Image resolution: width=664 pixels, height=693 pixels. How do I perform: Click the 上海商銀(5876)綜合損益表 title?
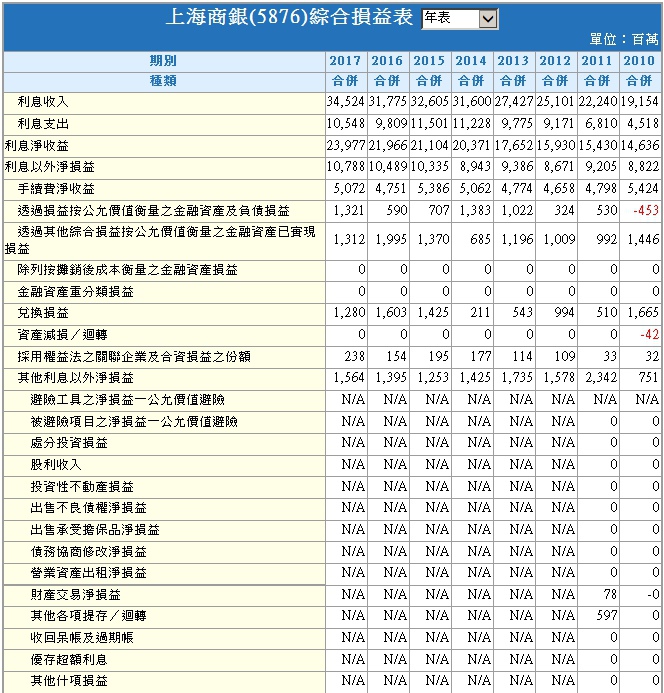[x=290, y=18]
